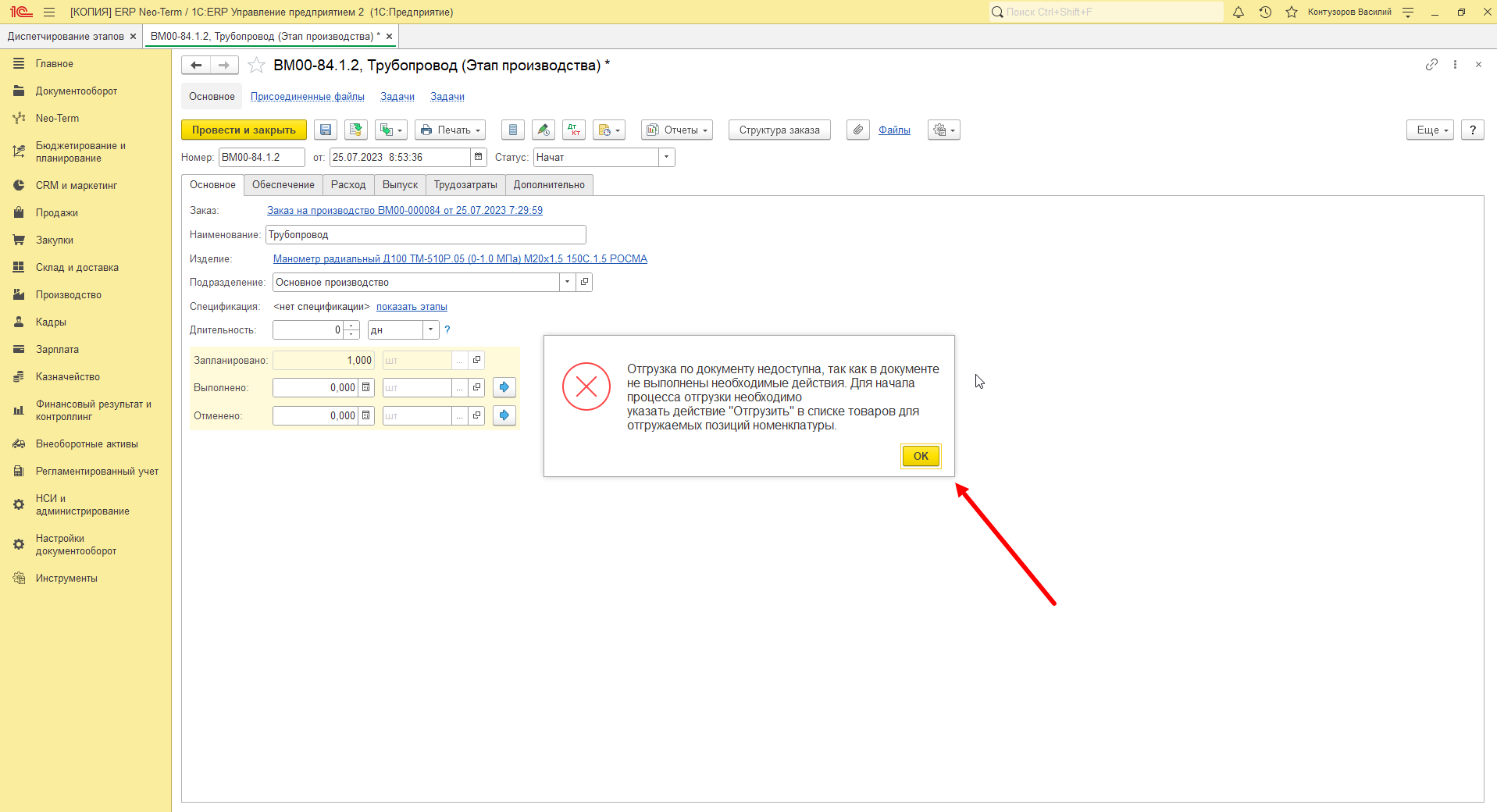Open calculator for Выполнено field
Screen dimensions: 1497x812
(366, 387)
